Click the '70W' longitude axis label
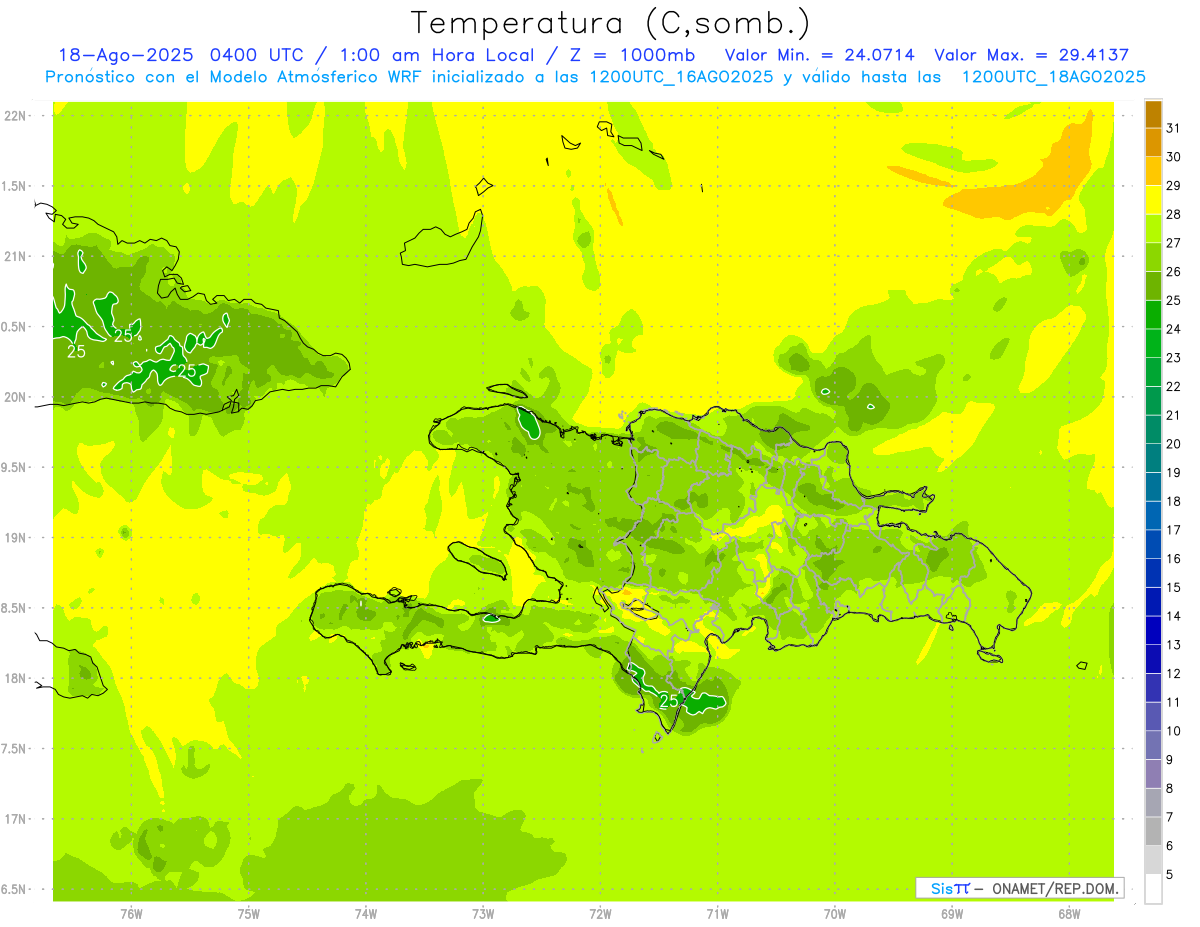 tap(834, 913)
